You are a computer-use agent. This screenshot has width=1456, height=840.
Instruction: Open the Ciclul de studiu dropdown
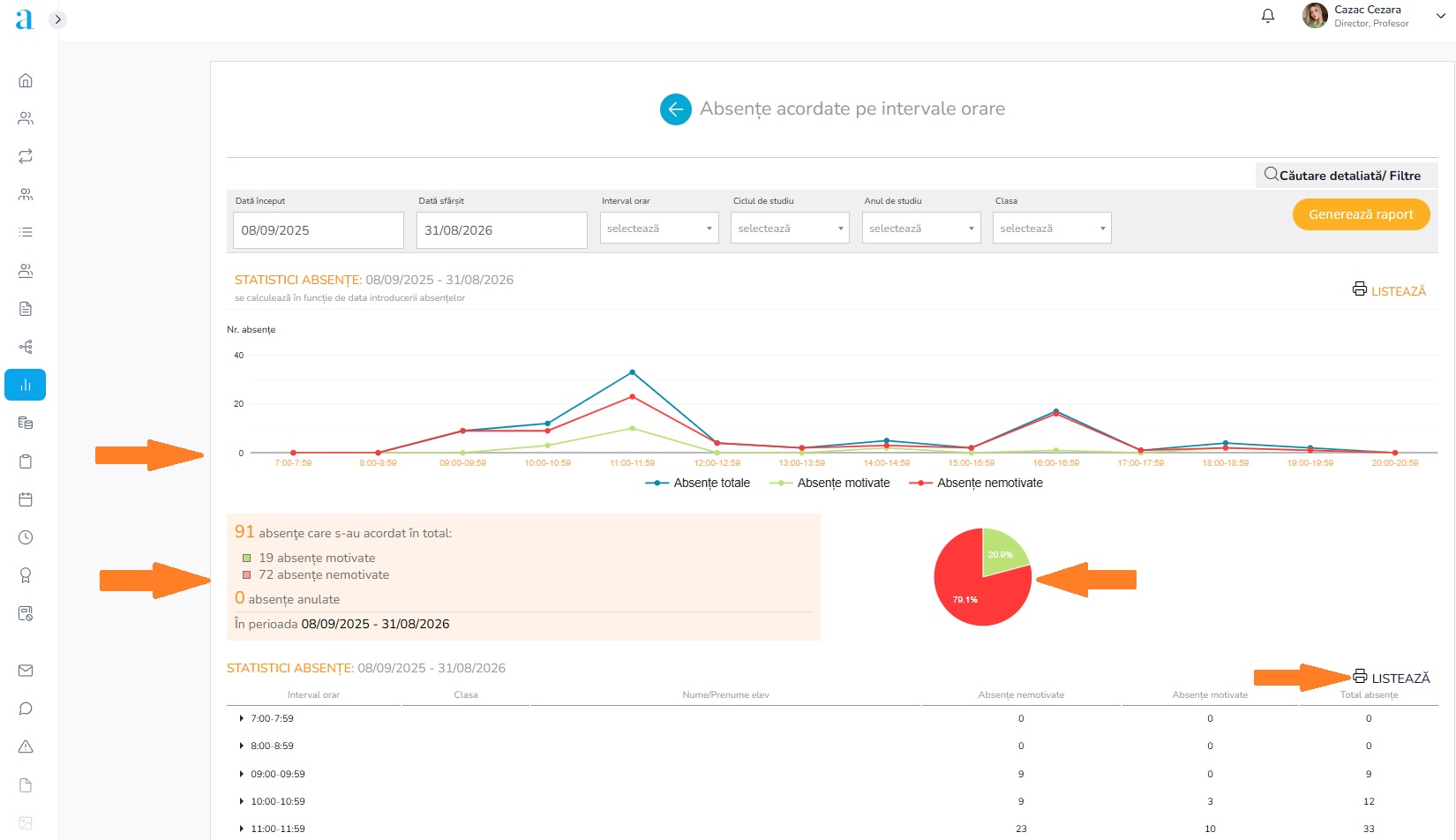click(x=790, y=229)
